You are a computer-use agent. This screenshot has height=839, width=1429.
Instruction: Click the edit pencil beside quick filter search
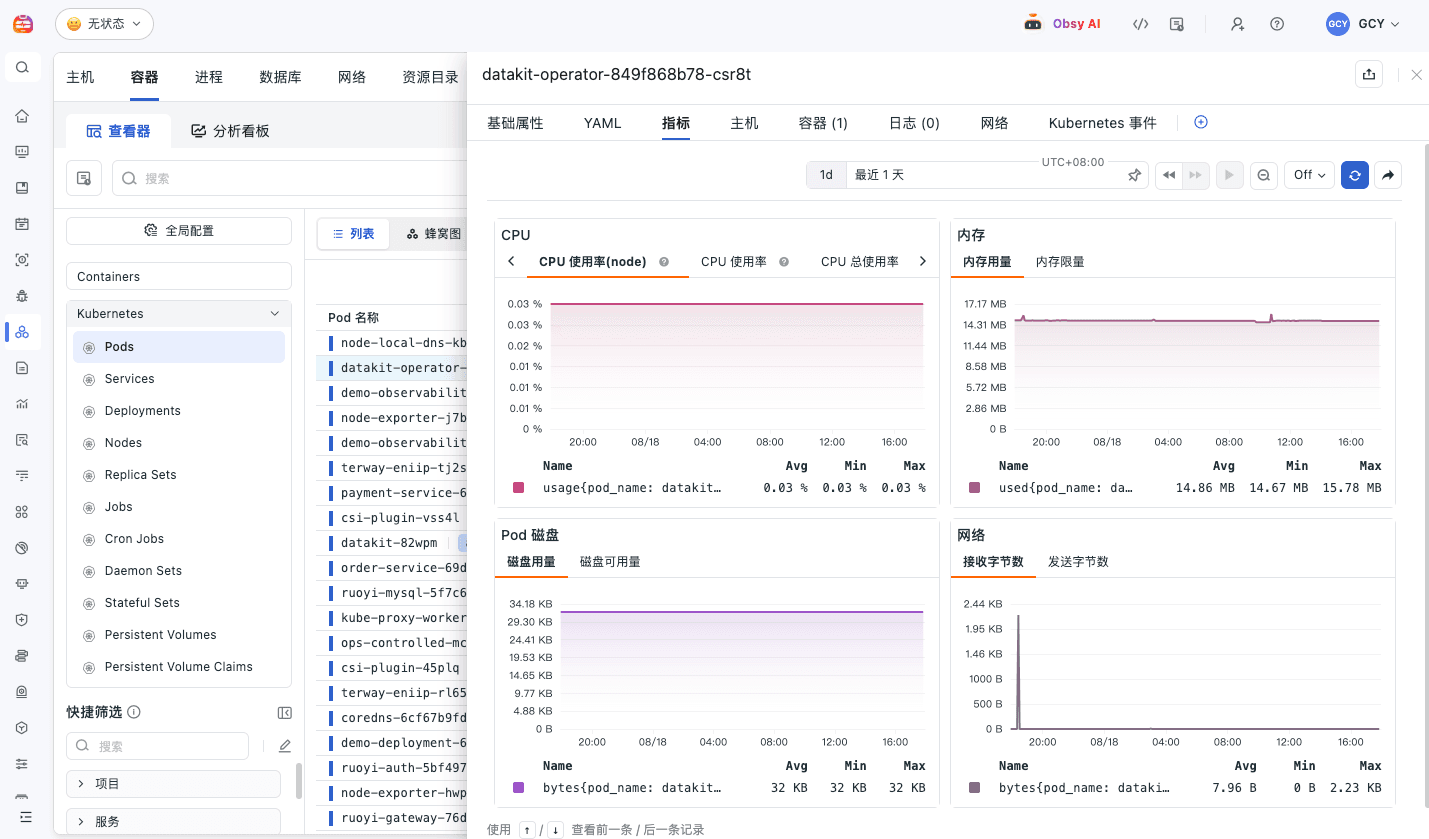[285, 746]
